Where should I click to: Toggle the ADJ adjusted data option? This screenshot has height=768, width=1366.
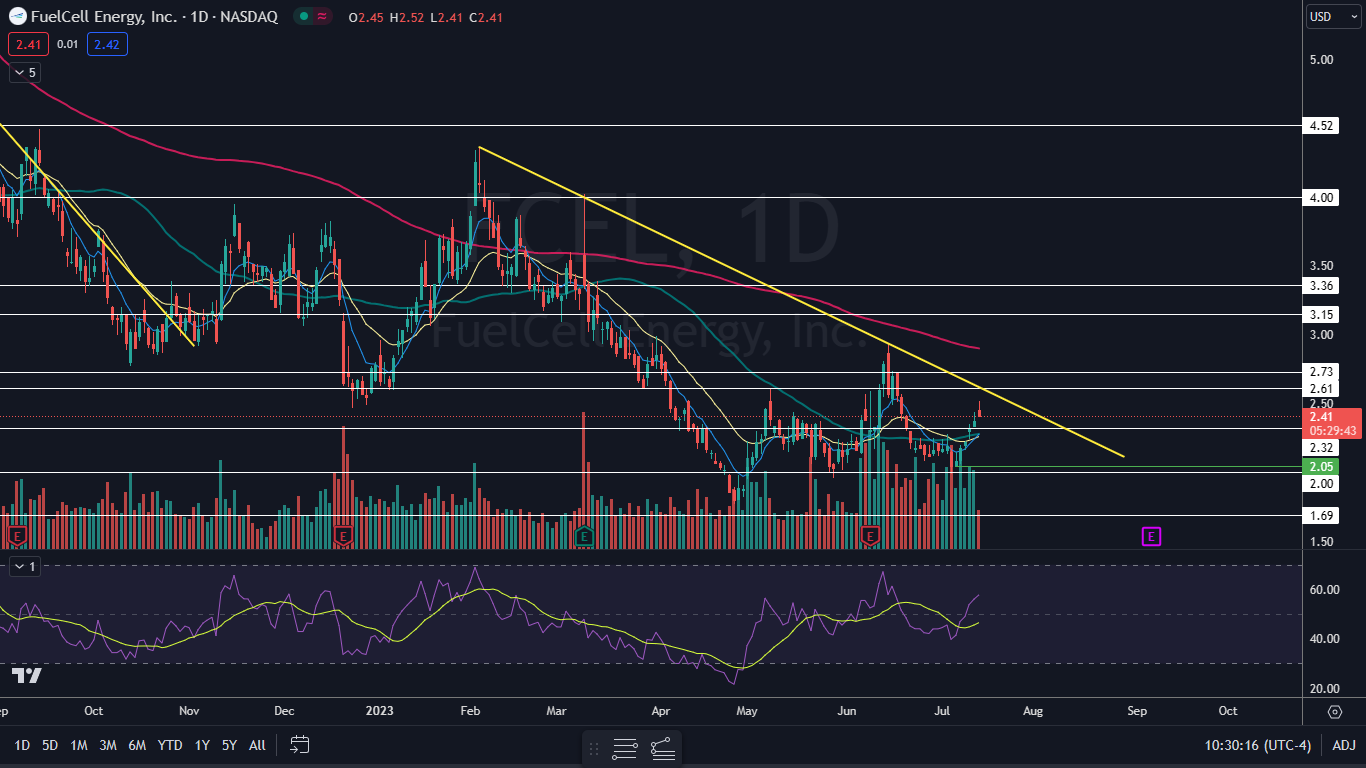[x=1344, y=745]
